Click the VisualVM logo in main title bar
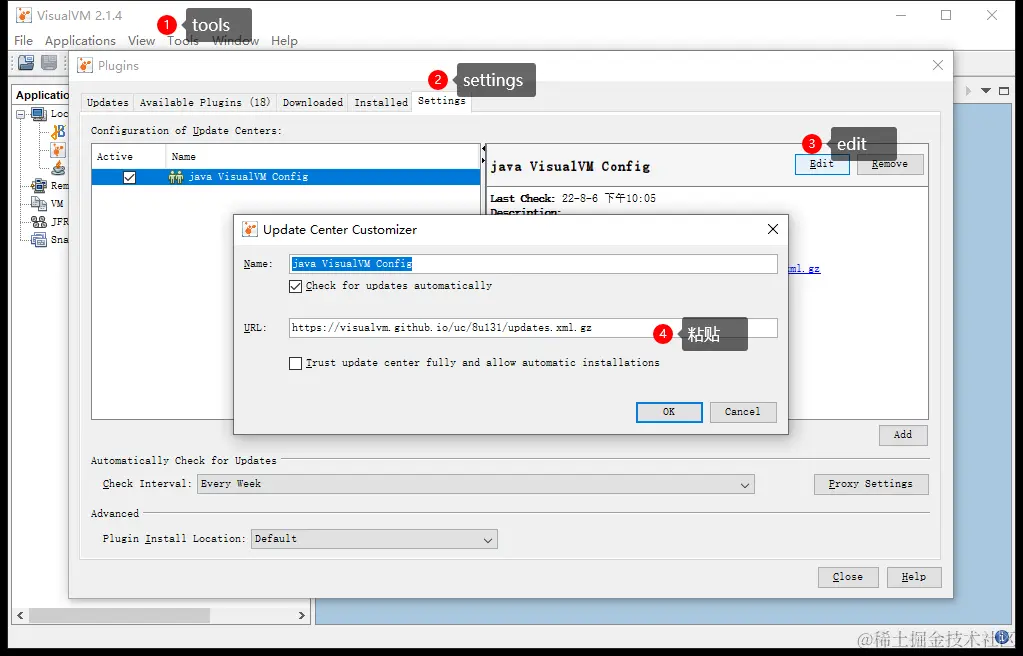 24,15
